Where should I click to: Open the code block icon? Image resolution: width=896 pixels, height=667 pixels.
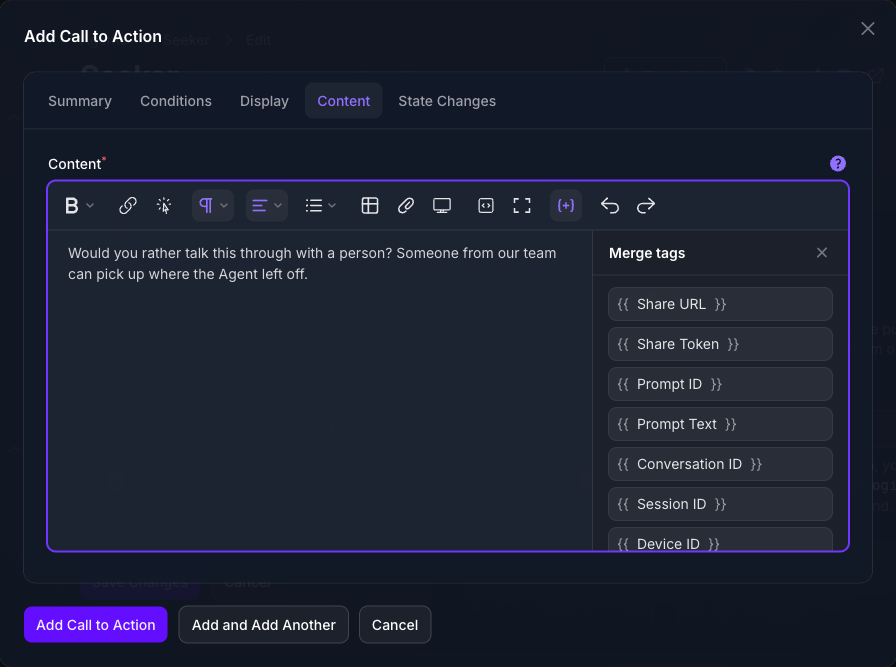click(x=486, y=205)
